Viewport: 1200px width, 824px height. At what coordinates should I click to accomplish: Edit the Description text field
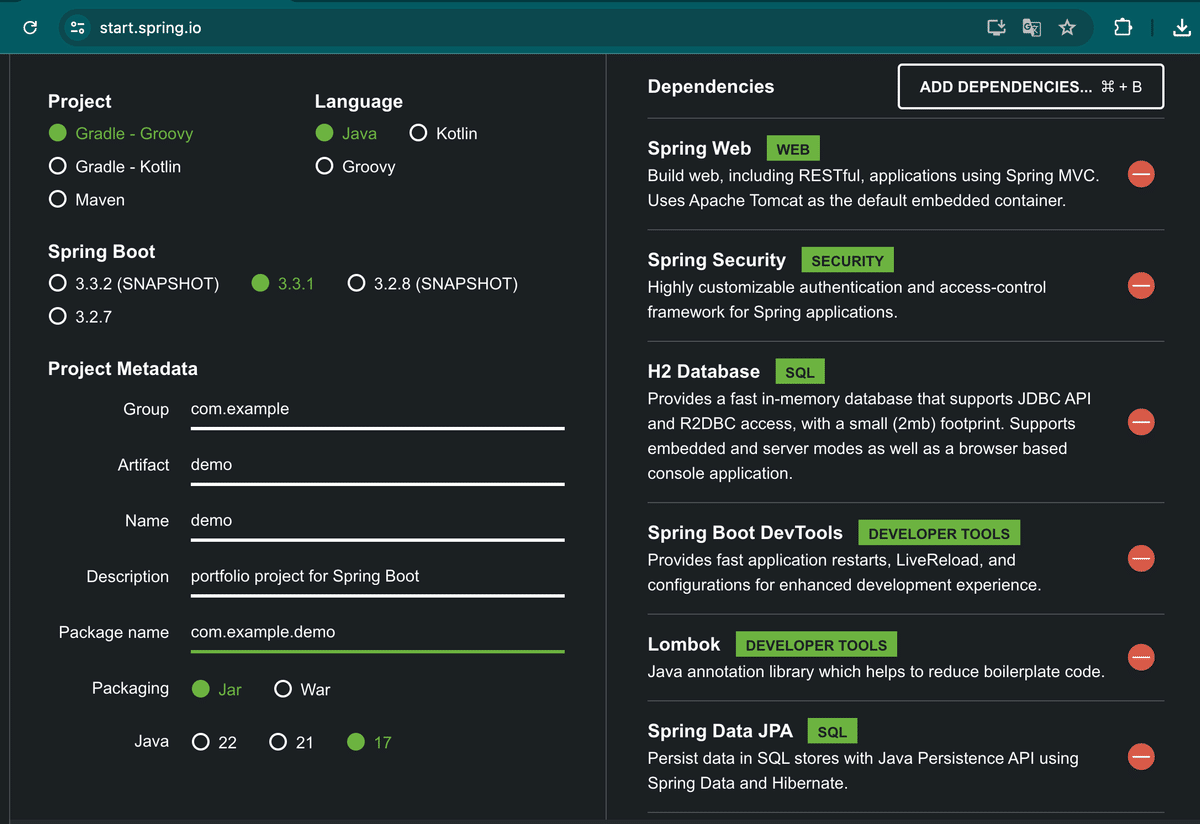click(377, 576)
